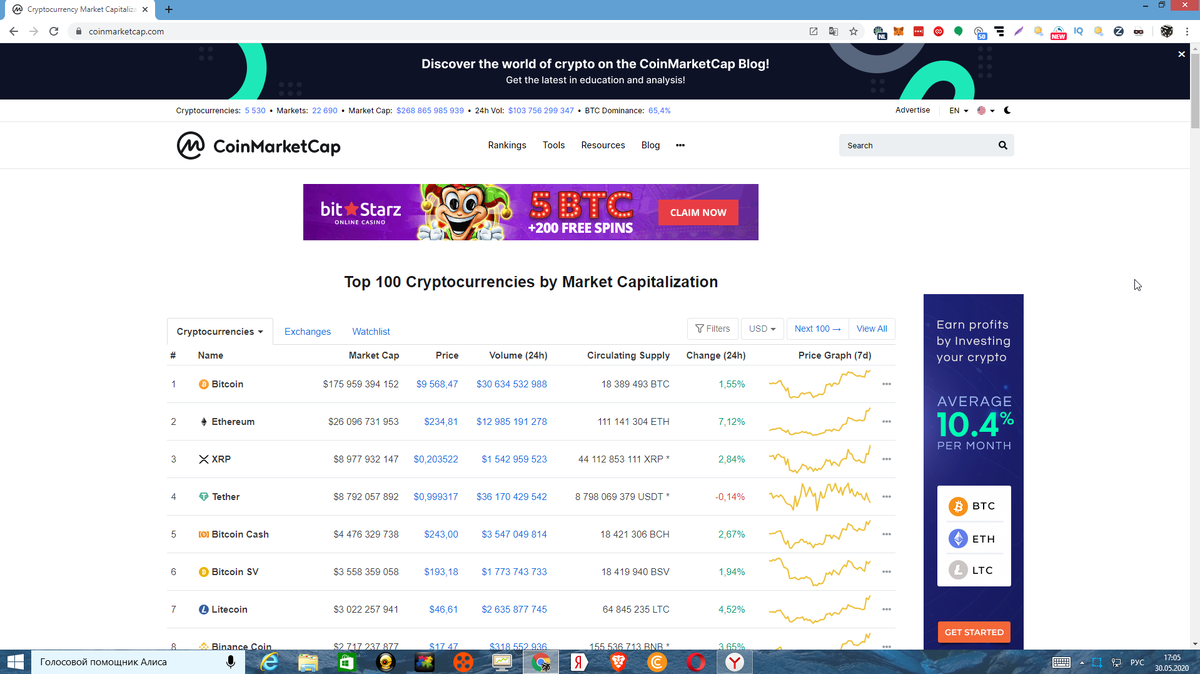Switch to the Exchanges tab
Screen dimensions: 1200x674
pos(307,331)
